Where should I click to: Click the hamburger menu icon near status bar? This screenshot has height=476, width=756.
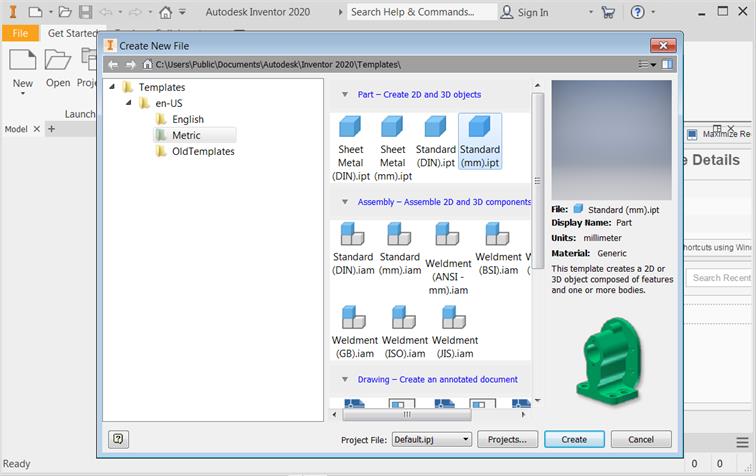(742, 442)
